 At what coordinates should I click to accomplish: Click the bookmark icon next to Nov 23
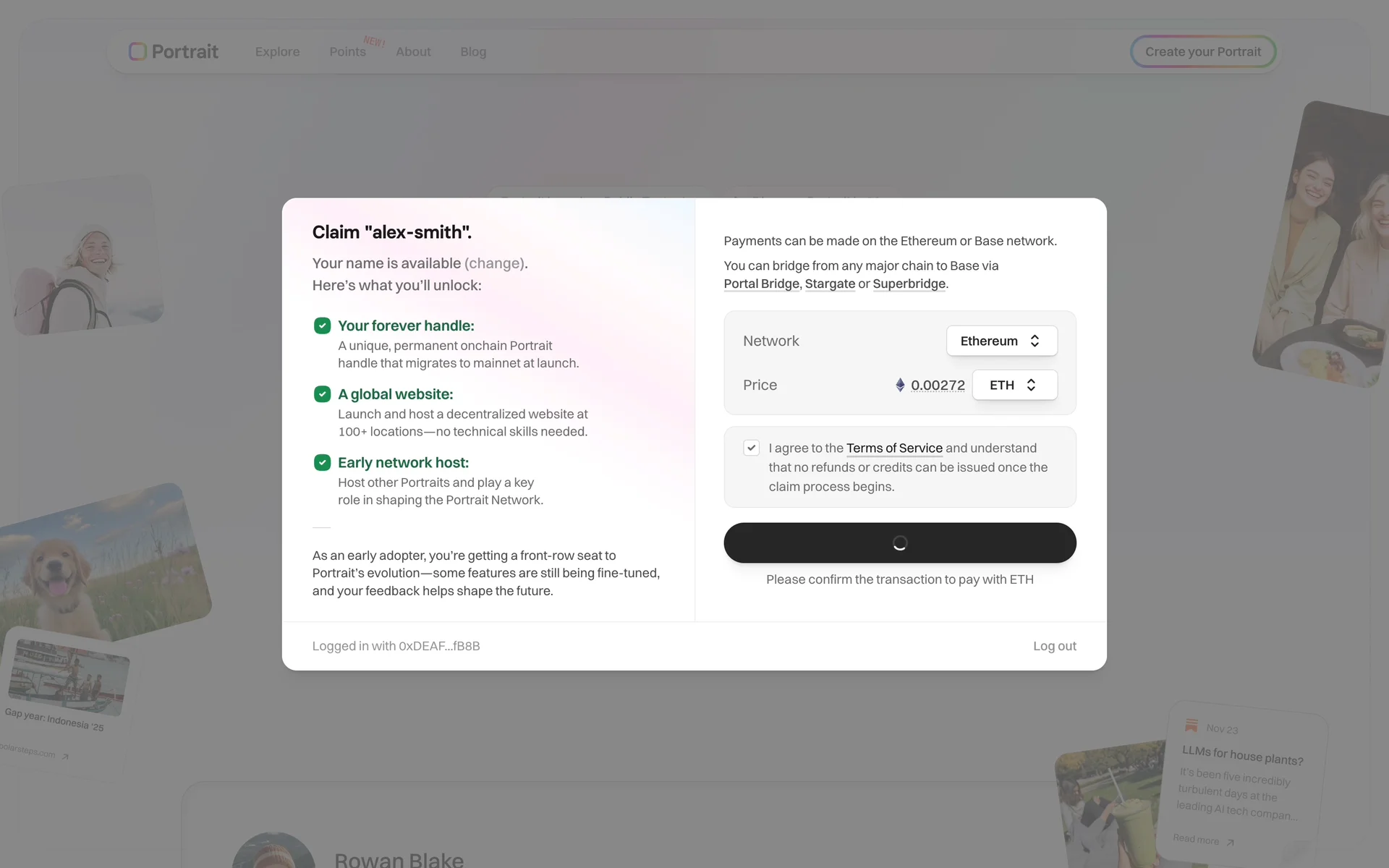(1192, 726)
